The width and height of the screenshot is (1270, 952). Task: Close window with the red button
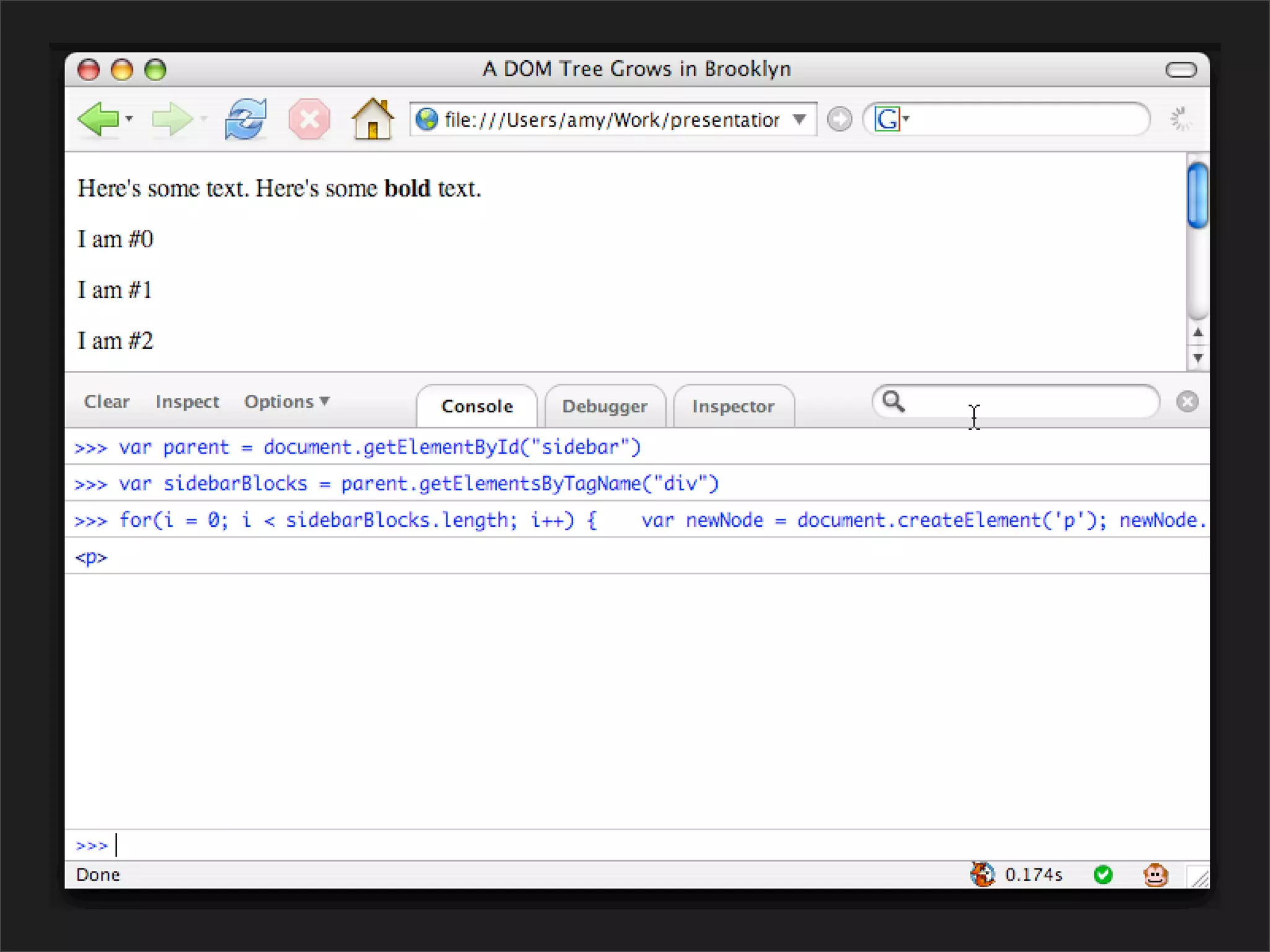pos(88,69)
